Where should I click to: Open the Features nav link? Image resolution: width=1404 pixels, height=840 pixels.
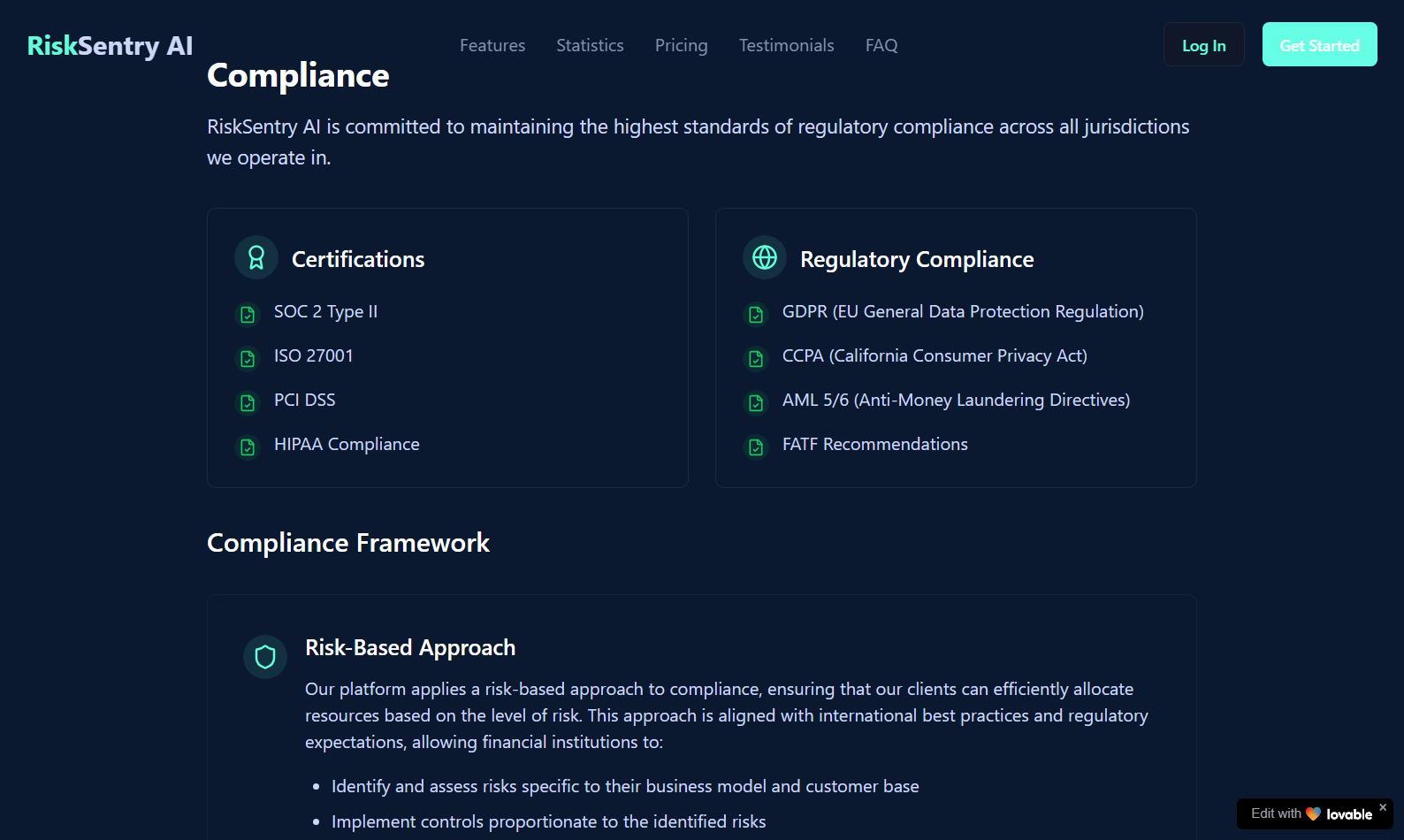click(x=492, y=45)
